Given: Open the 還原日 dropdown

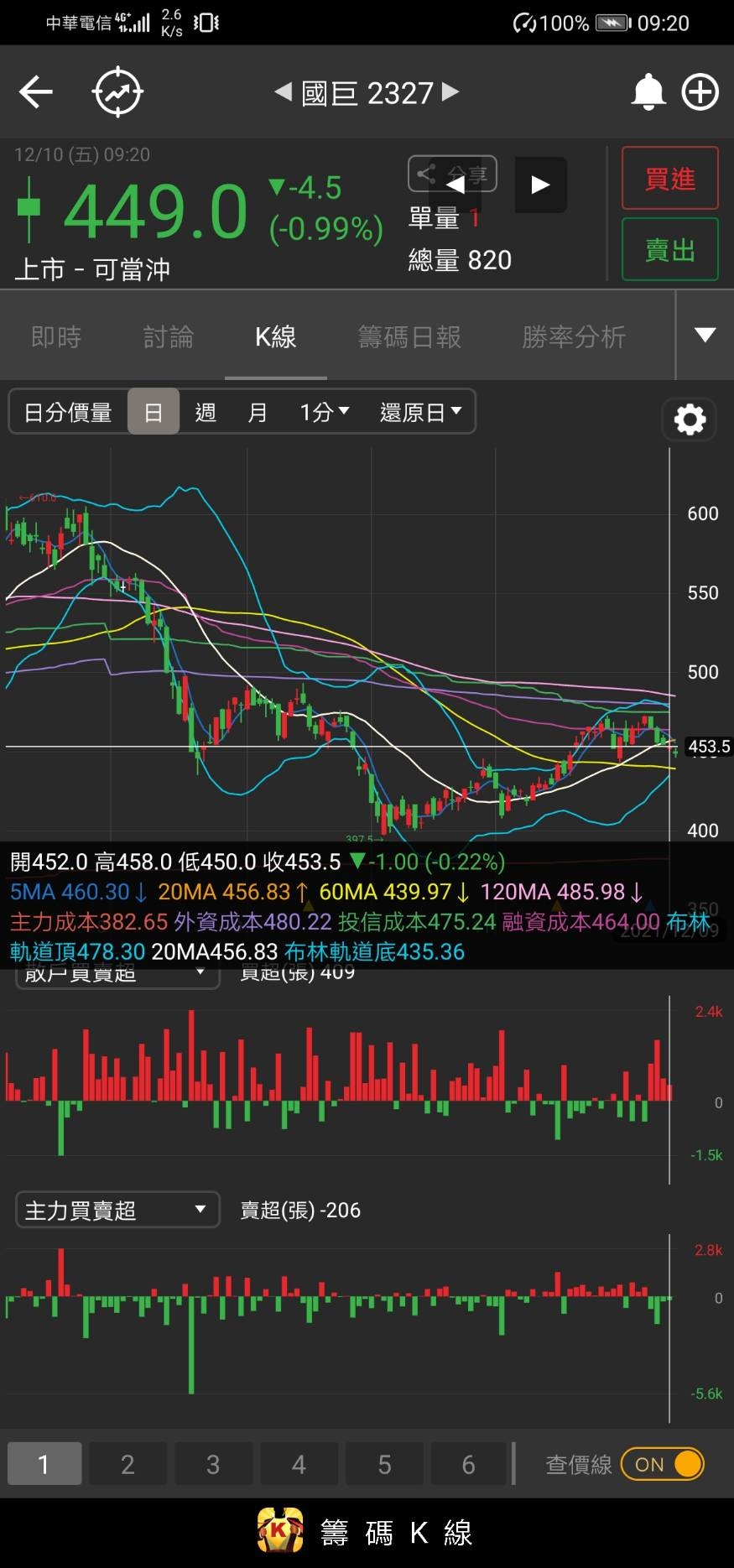Looking at the screenshot, I should pyautogui.click(x=420, y=412).
